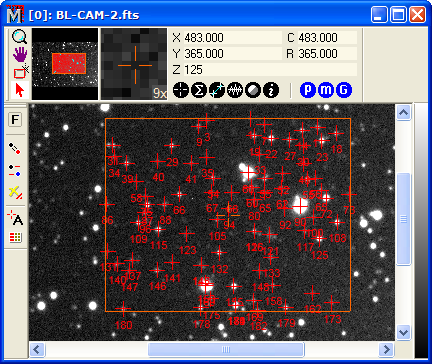Click the vertical scrollbar up arrow
This screenshot has width=432, height=364.
(403, 113)
